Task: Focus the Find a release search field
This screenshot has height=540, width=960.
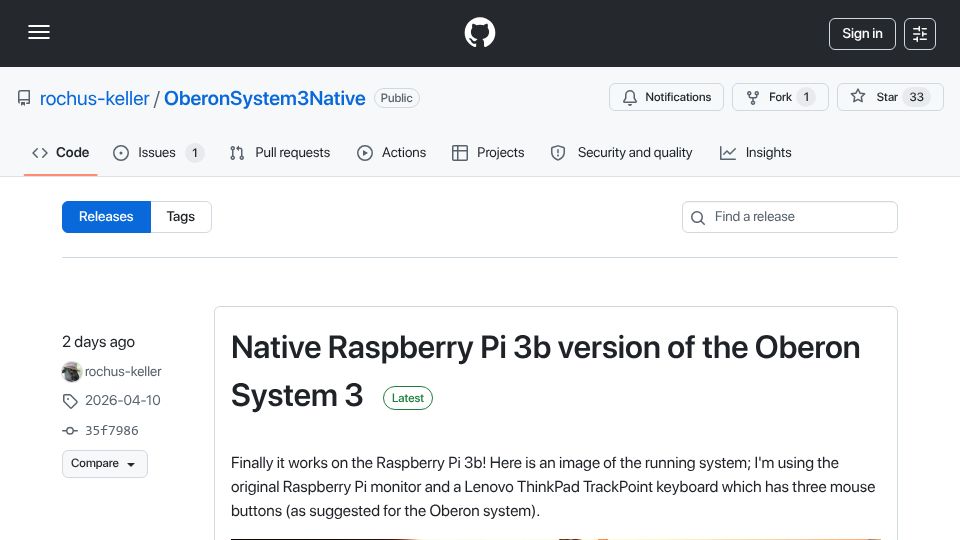Action: point(790,217)
